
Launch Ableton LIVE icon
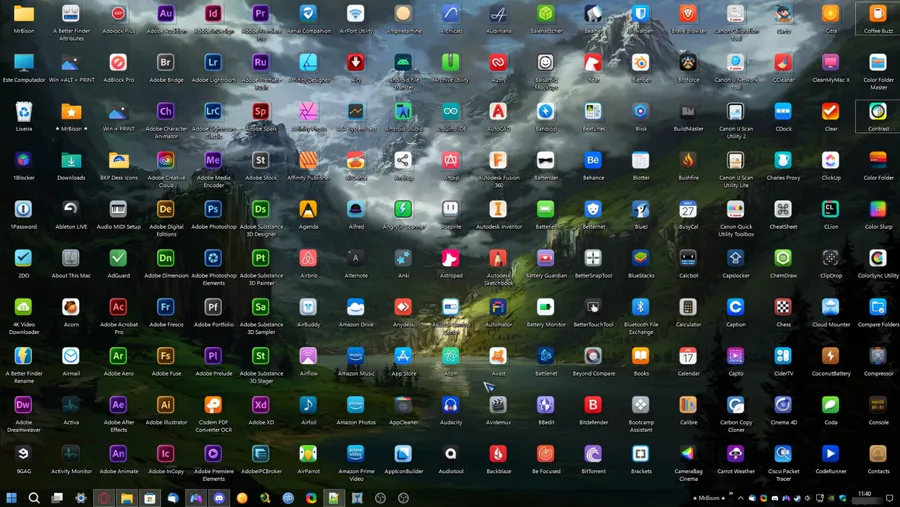pyautogui.click(x=71, y=210)
